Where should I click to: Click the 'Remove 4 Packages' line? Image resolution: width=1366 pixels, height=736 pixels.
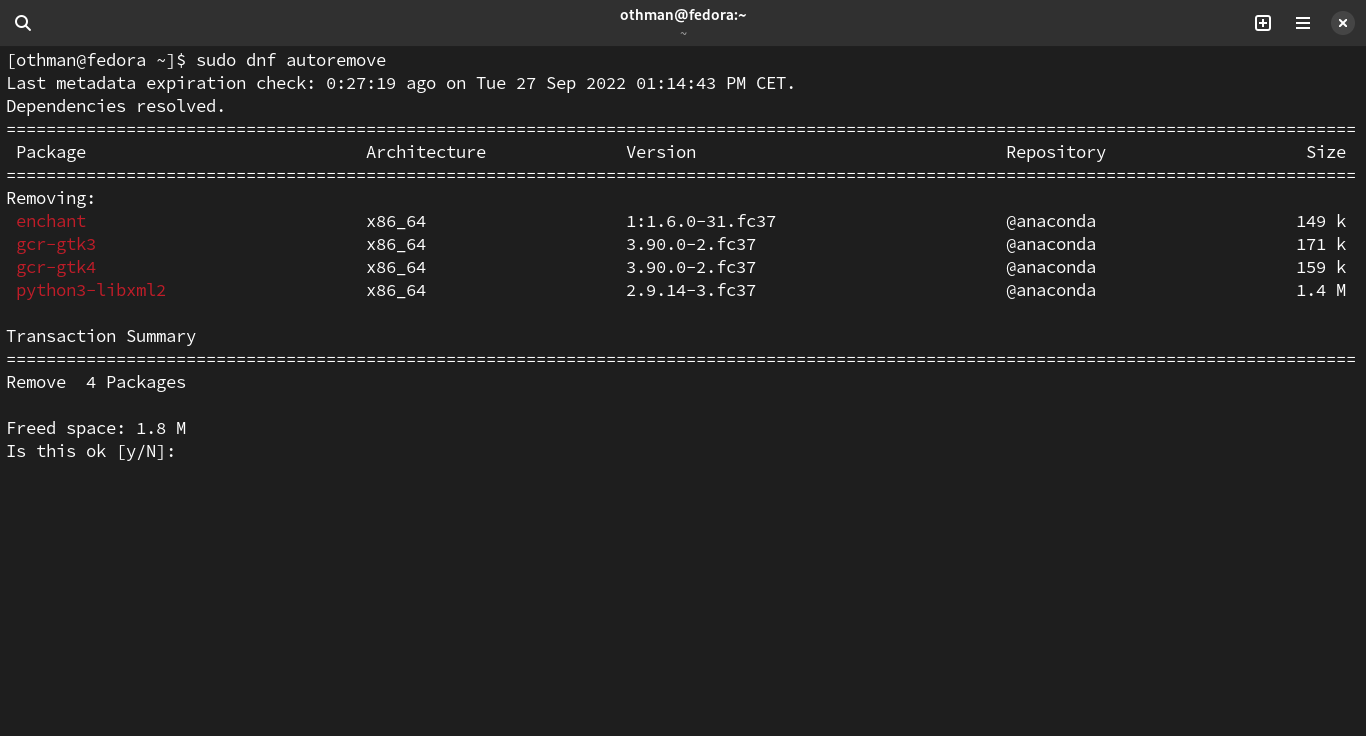click(x=96, y=382)
